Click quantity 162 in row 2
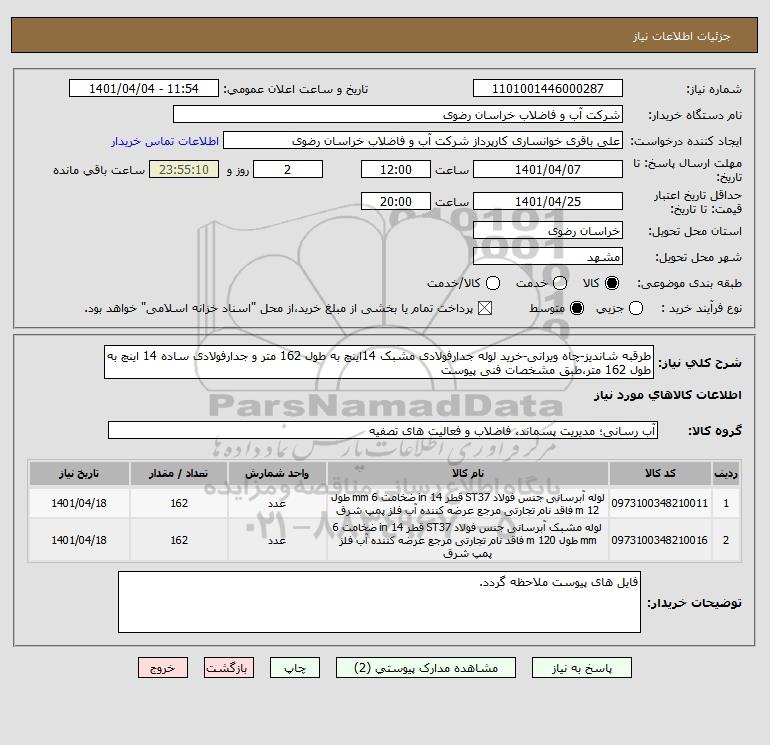Viewport: 770px width, 745px height. [179, 540]
